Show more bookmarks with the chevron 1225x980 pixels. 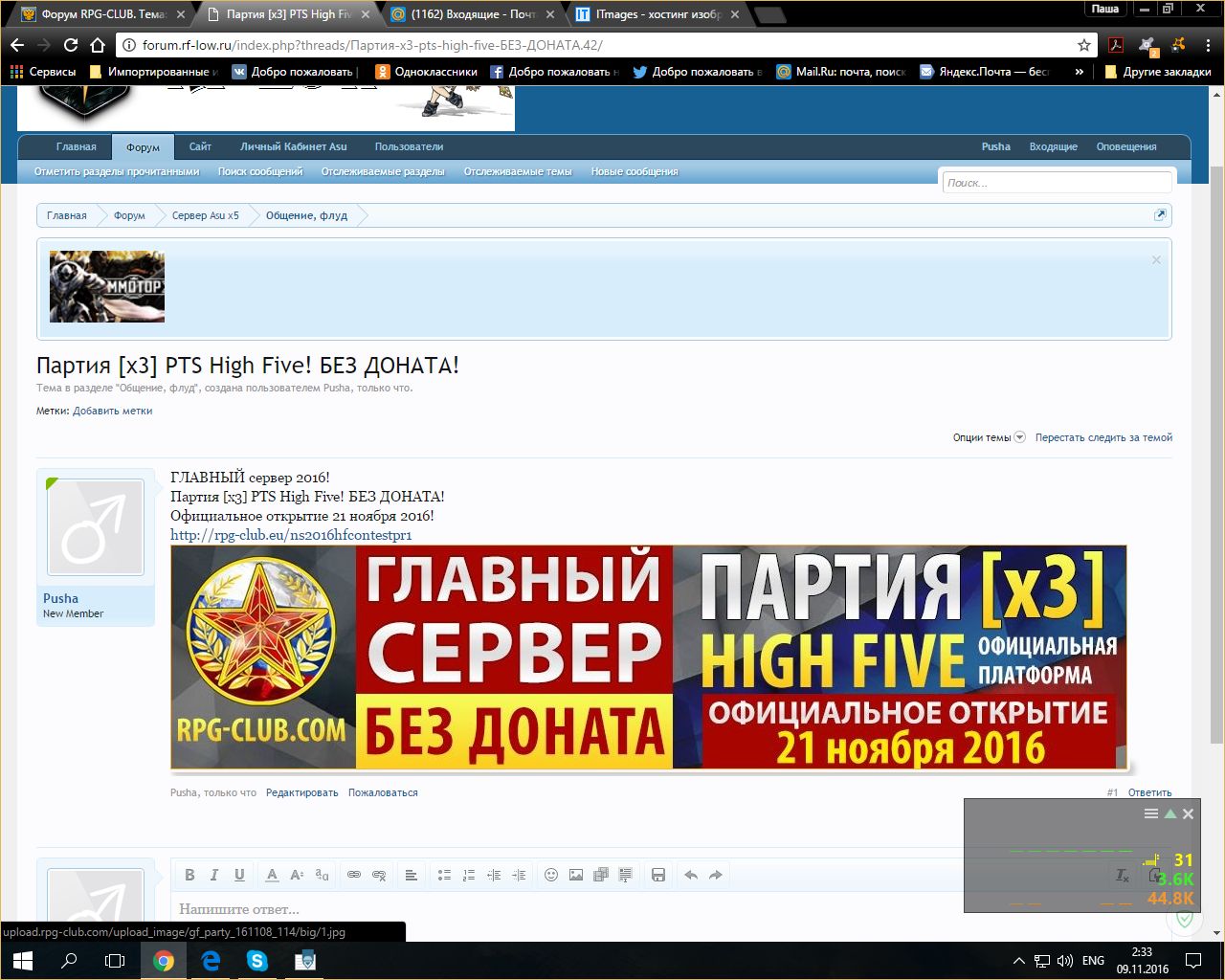1080,72
